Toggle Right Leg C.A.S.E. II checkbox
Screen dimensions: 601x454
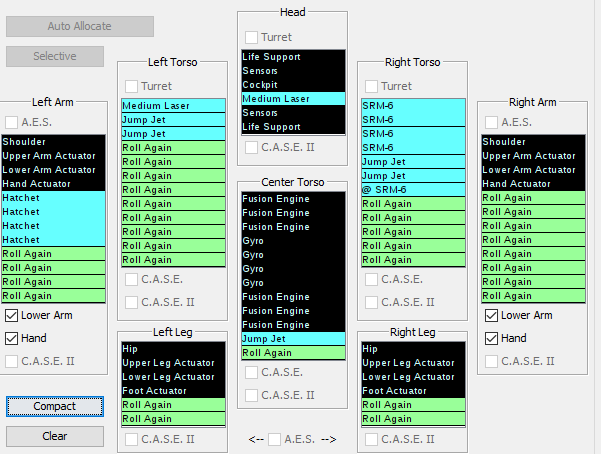point(371,439)
